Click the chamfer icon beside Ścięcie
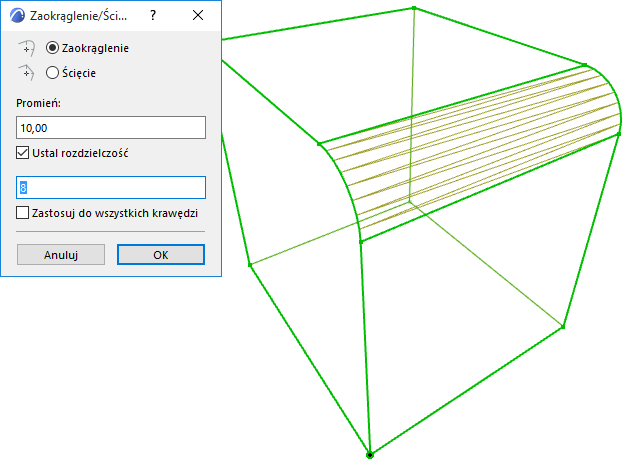625x462 pixels. point(27,73)
